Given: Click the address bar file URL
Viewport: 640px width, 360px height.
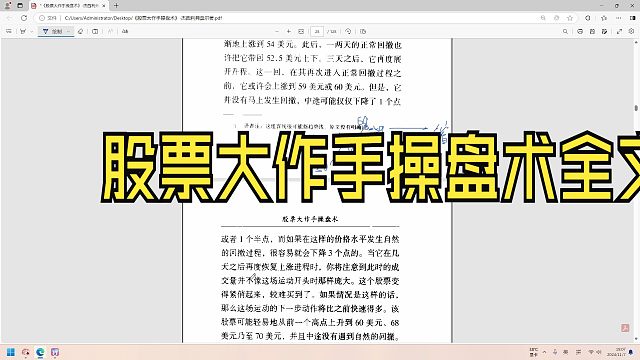Looking at the screenshot, I should pyautogui.click(x=143, y=18).
